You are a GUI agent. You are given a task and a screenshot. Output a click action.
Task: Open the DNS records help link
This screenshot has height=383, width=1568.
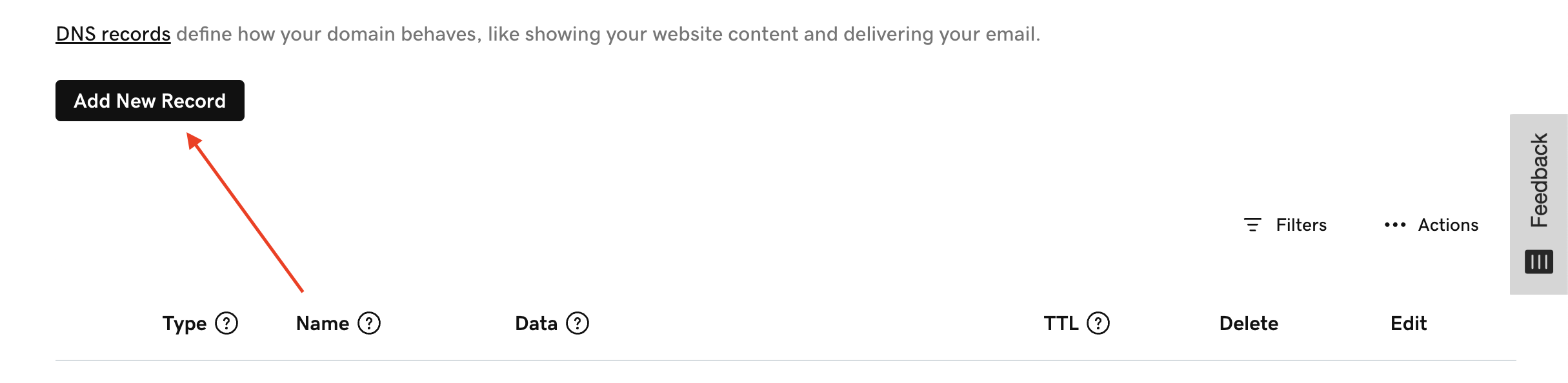point(113,34)
